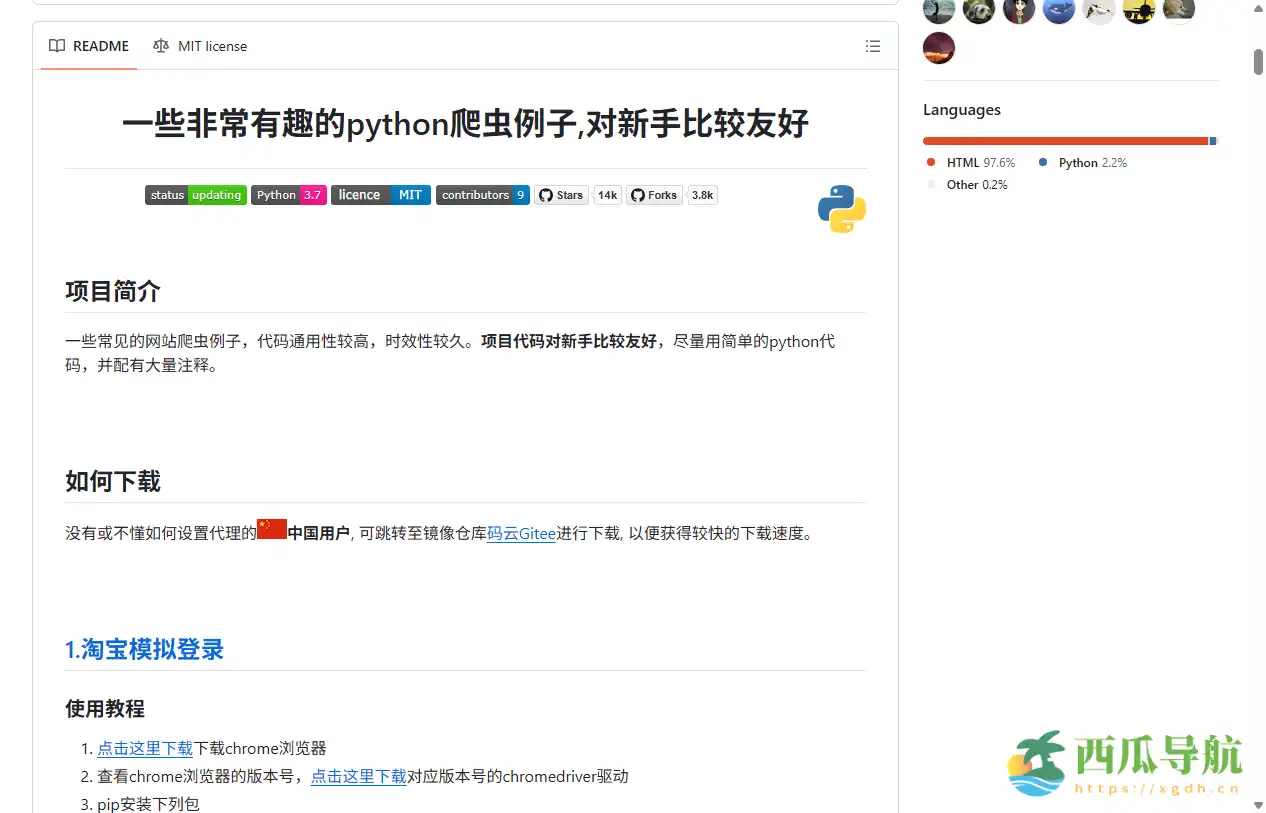
Task: Open the contributors 9 badge
Action: (x=483, y=195)
